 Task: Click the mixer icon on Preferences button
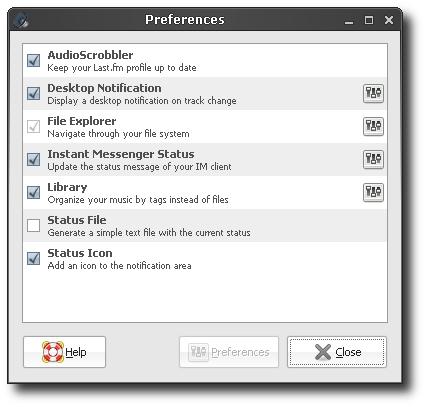click(x=198, y=352)
